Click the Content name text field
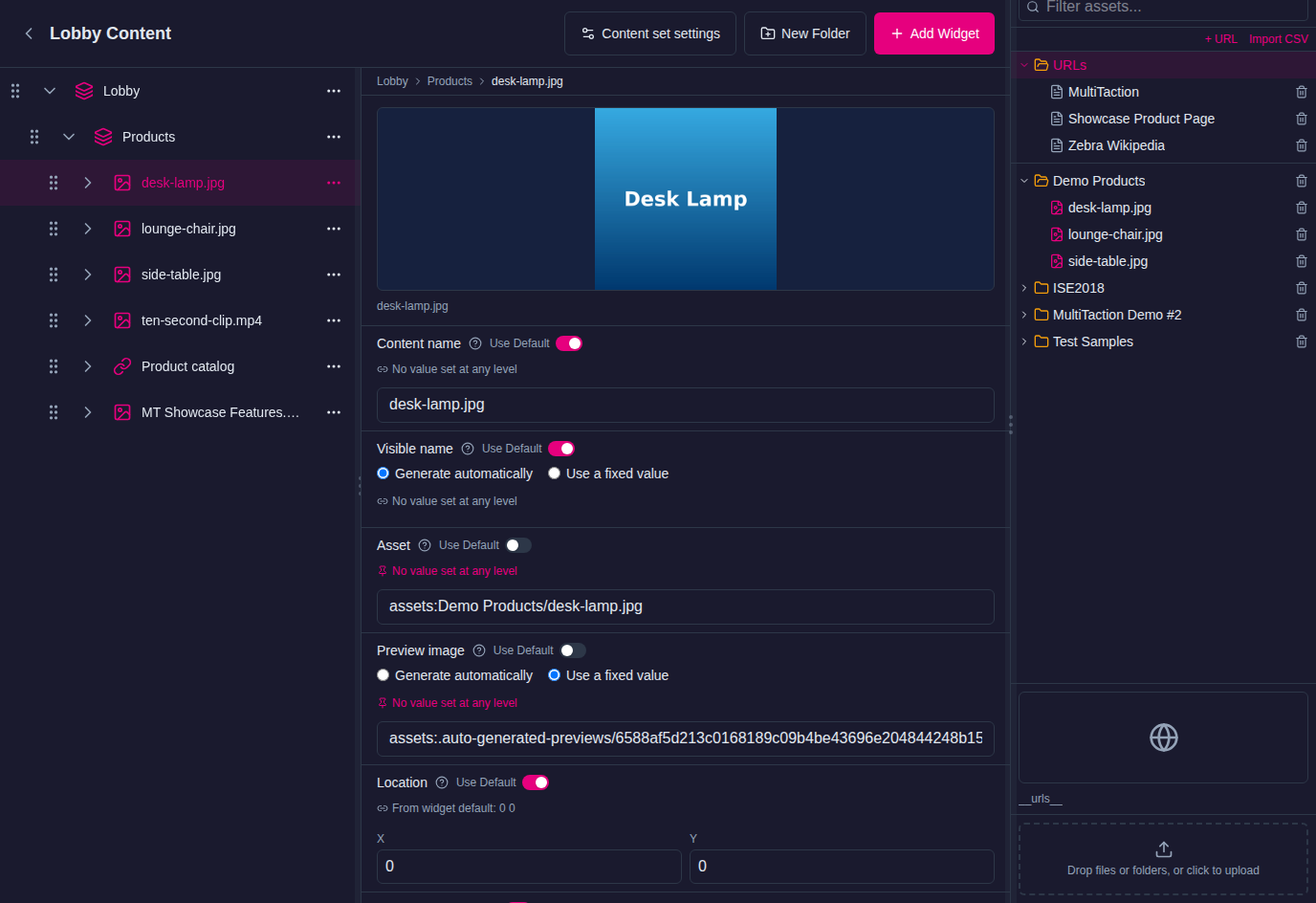Image resolution: width=1316 pixels, height=903 pixels. pyautogui.click(x=686, y=405)
